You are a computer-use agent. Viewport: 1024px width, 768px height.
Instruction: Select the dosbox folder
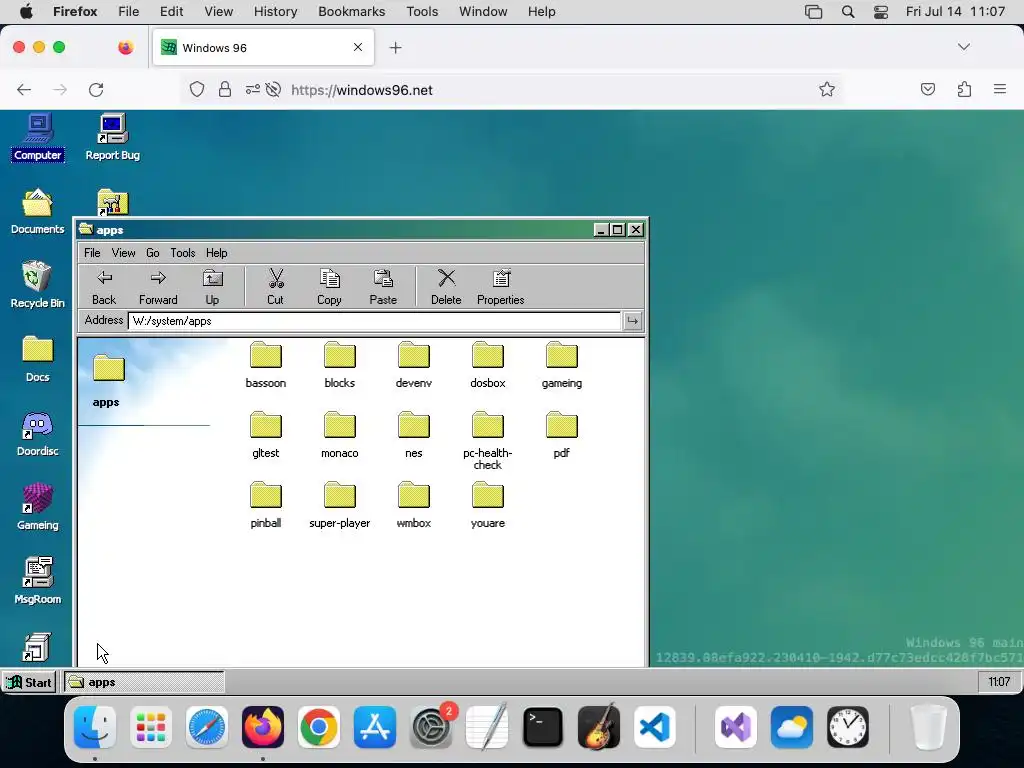pos(488,365)
